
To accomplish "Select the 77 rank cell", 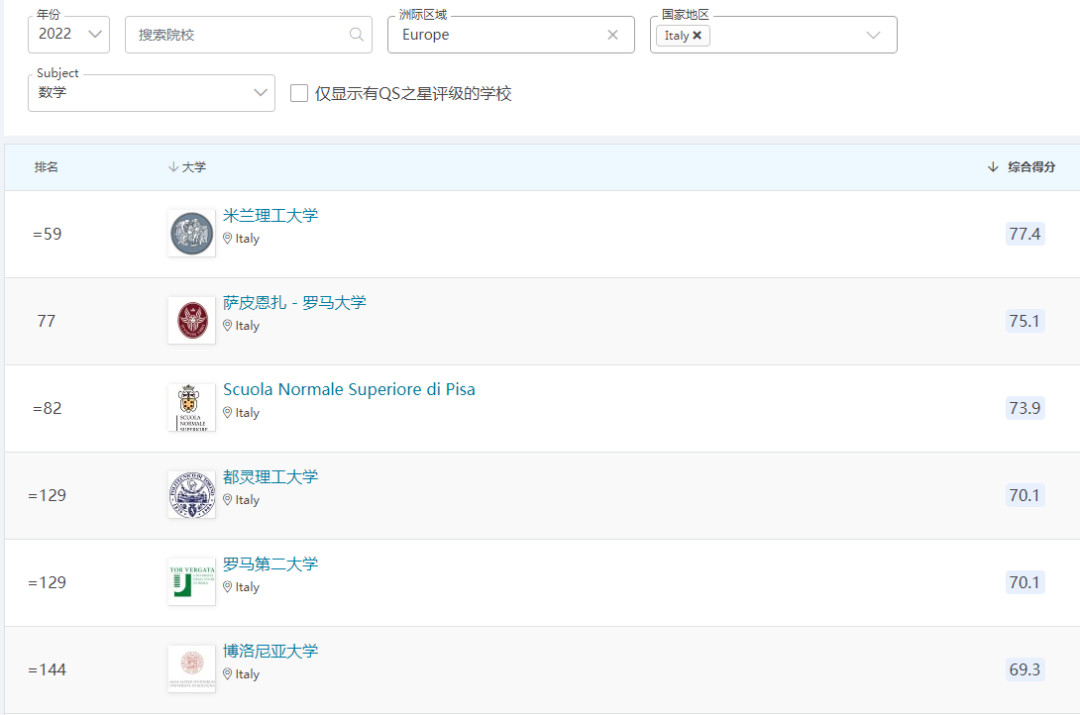I will 46,321.
